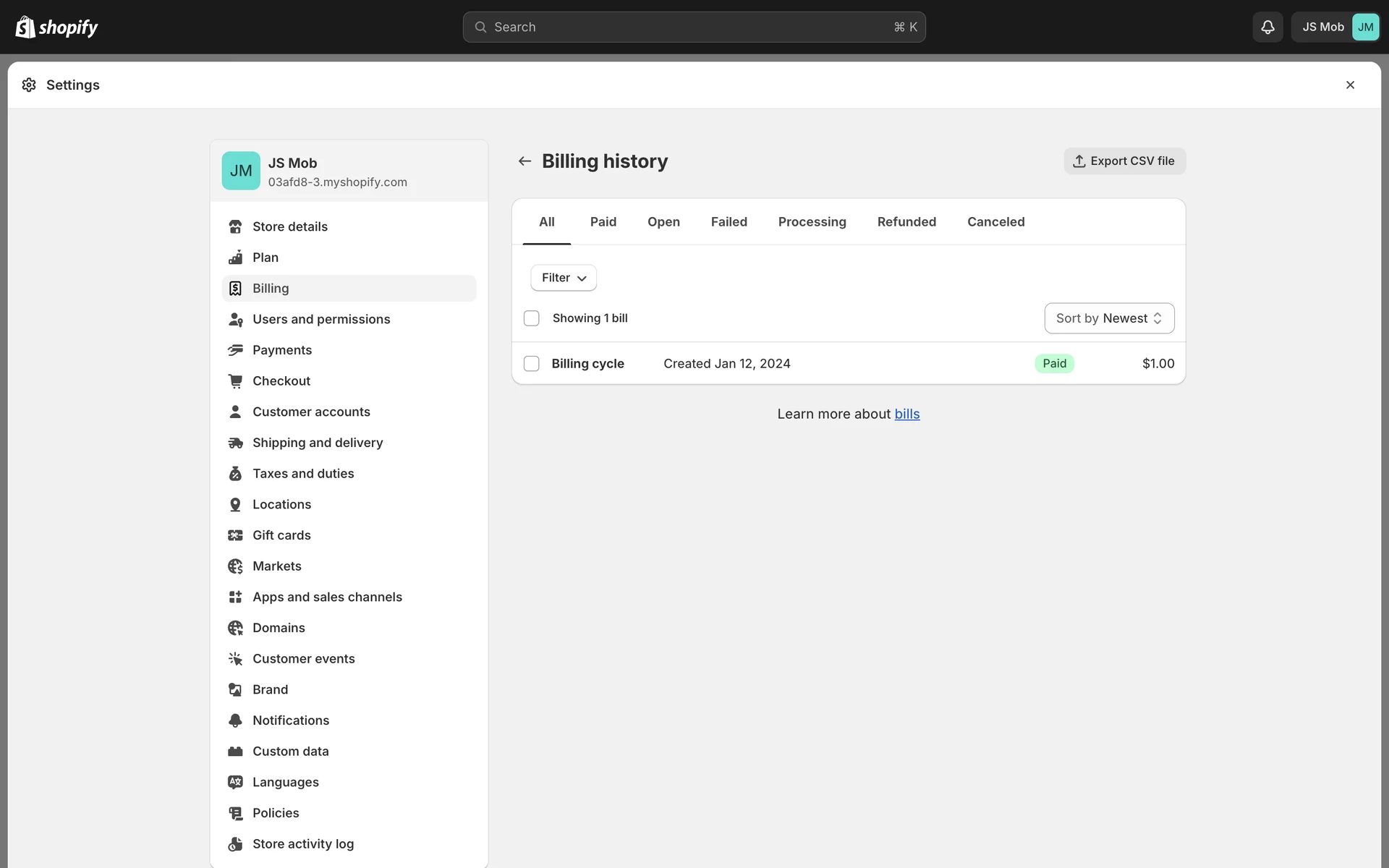This screenshot has width=1389, height=868.
Task: Click the Payments hand icon in sidebar
Action: click(x=235, y=350)
